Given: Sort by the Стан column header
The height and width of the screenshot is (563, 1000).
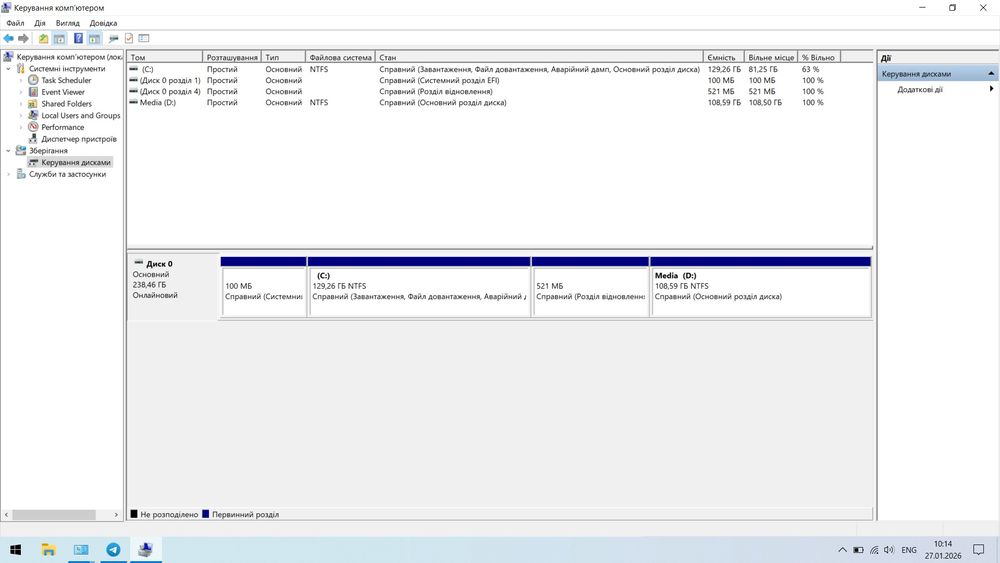Looking at the screenshot, I should coord(539,57).
